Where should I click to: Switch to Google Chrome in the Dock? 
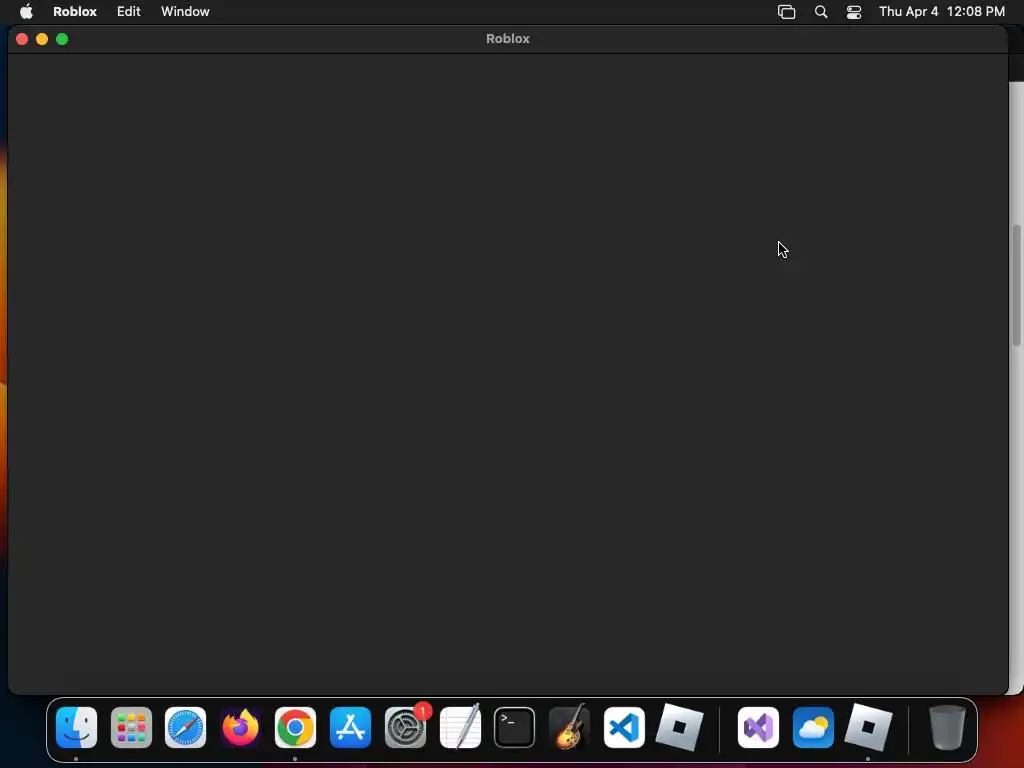295,727
